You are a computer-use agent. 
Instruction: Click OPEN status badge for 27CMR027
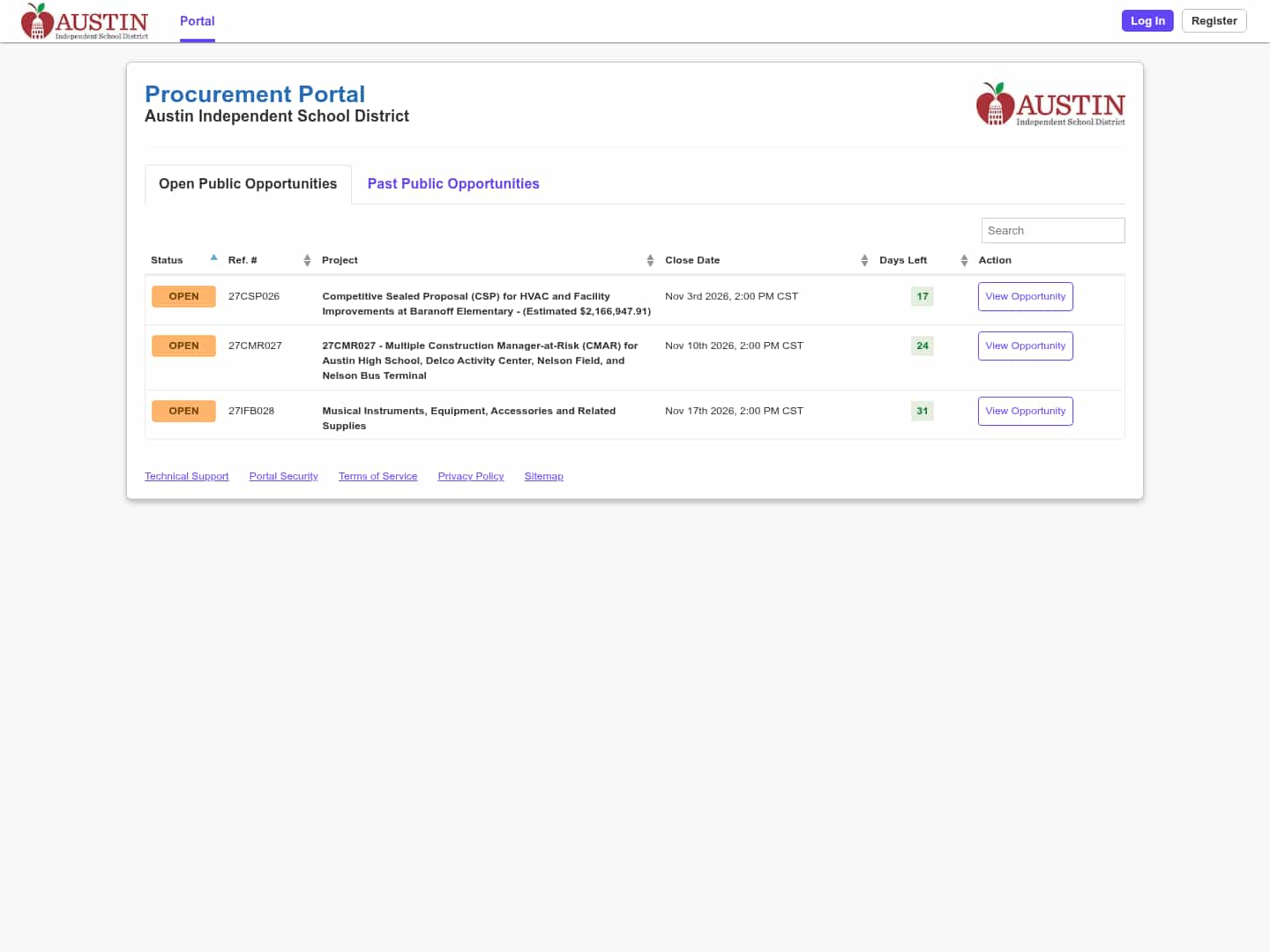(x=183, y=346)
